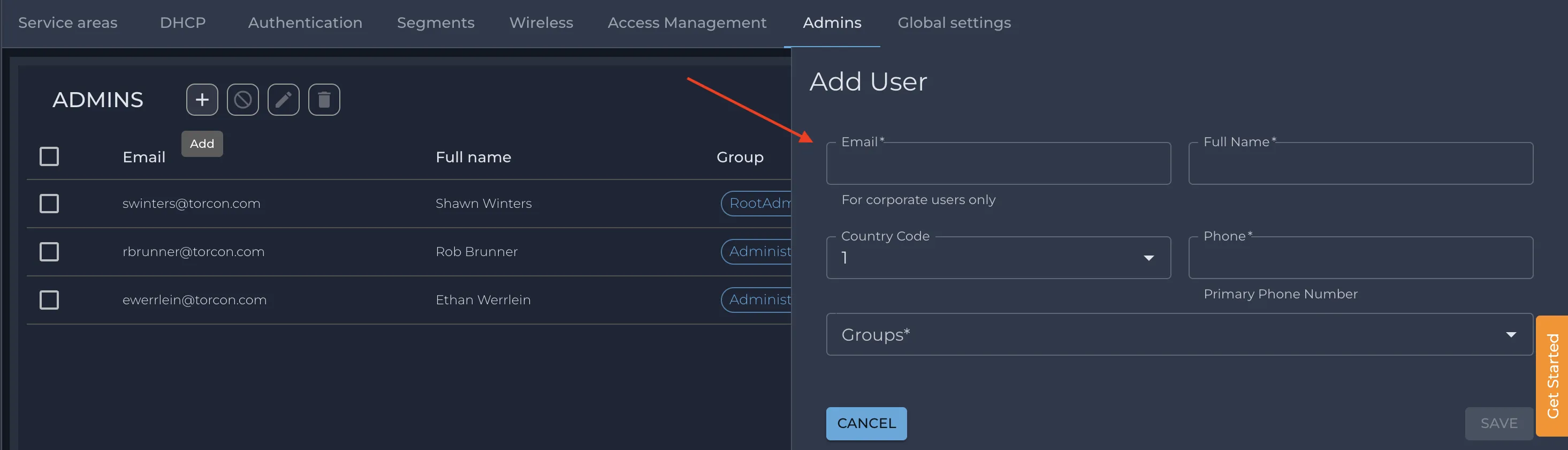Click the email rbrunner@torcon.com

tap(194, 251)
